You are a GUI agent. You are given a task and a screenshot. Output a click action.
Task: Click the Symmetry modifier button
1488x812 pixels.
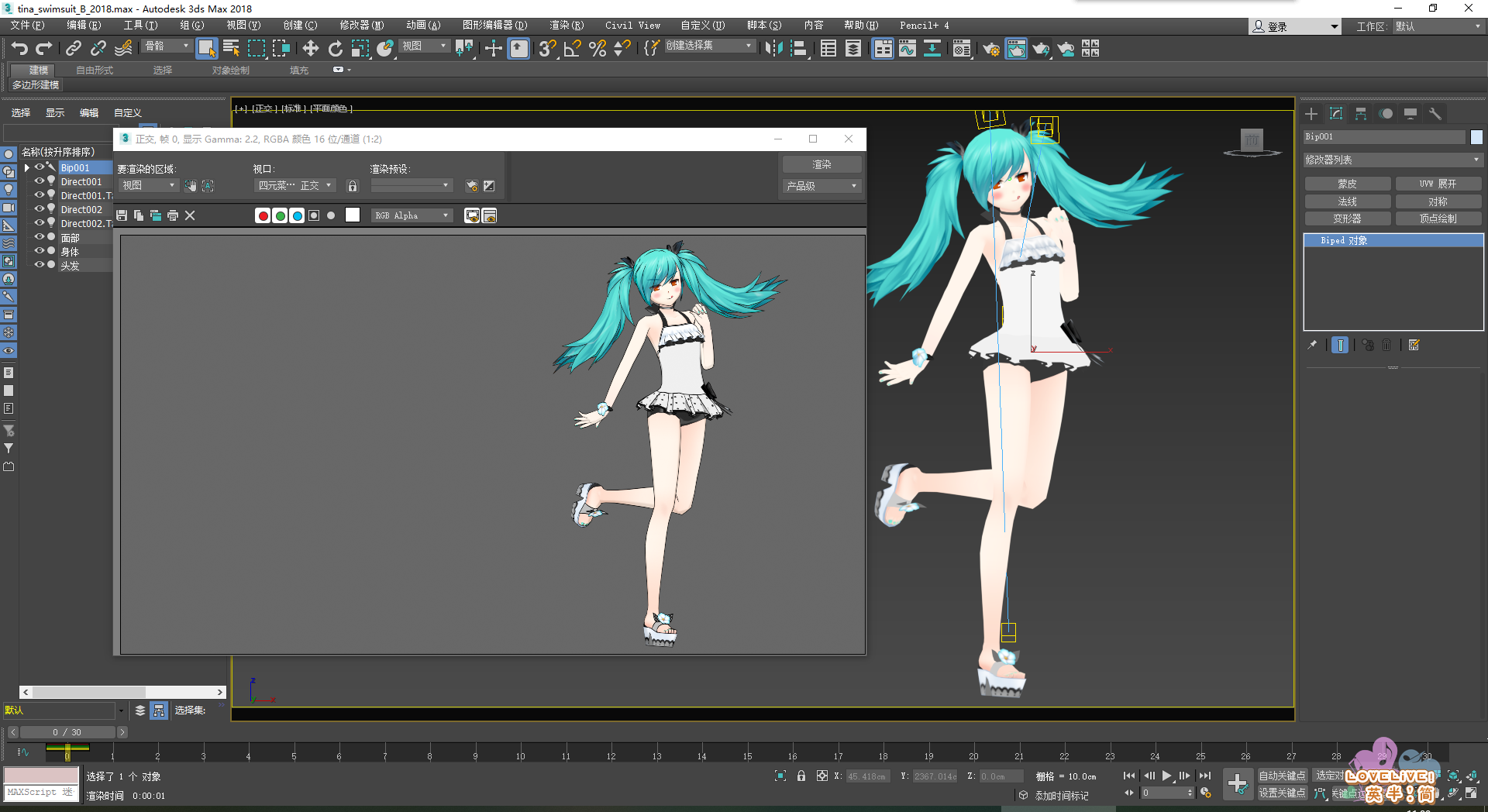coord(1438,201)
